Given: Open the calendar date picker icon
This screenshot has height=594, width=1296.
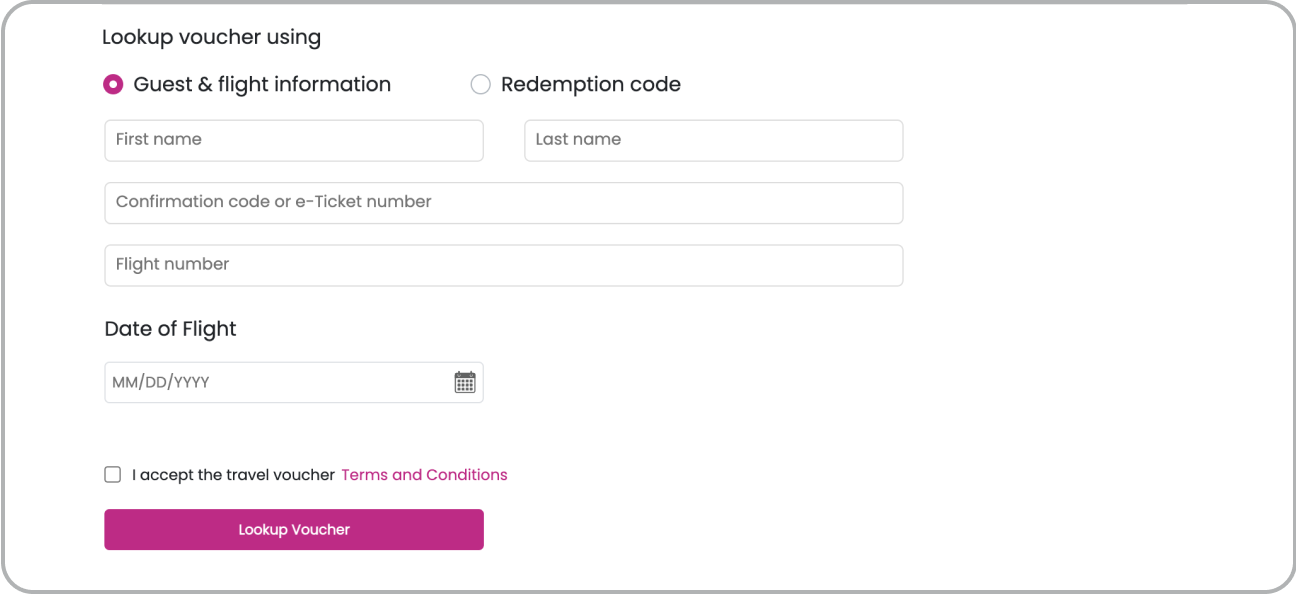Looking at the screenshot, I should (465, 382).
